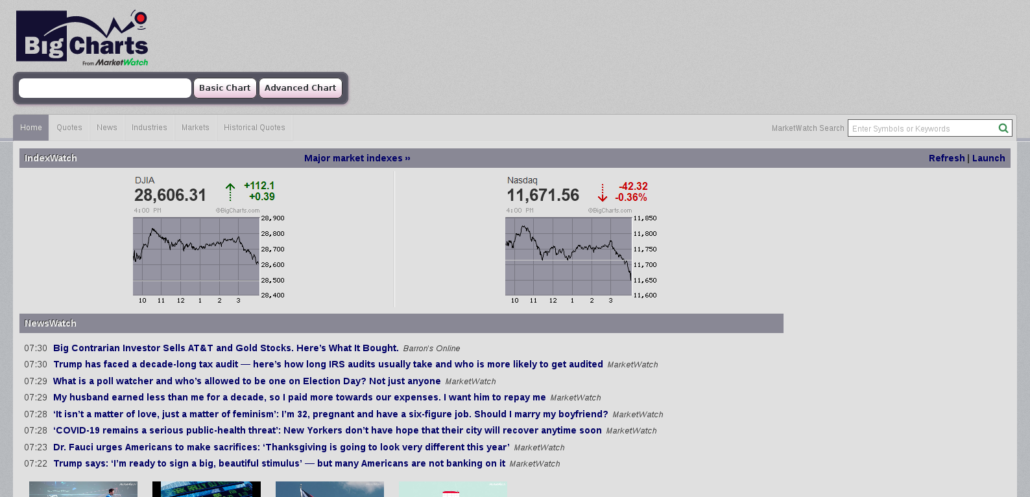Click the Nasdaq value 11,671.56
This screenshot has width=1030, height=497.
tap(543, 195)
